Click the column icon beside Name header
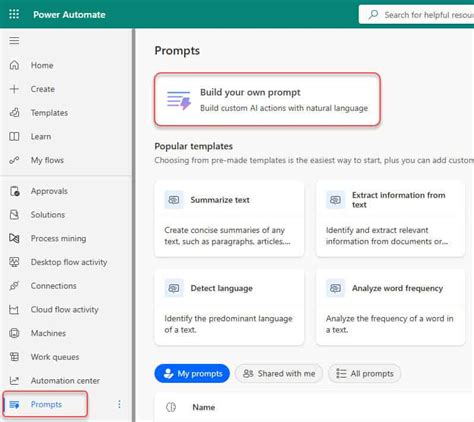474x422 pixels. [x=171, y=407]
